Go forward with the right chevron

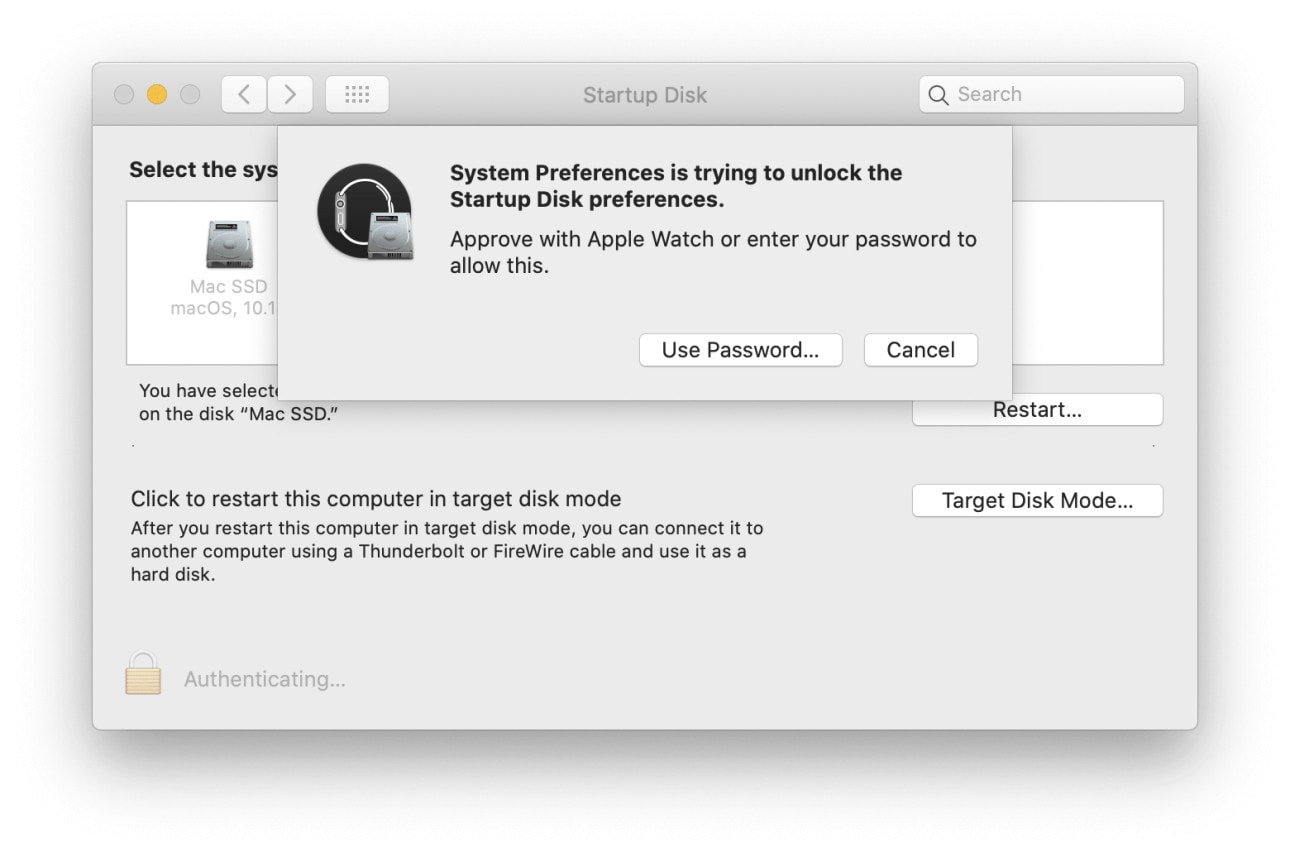(x=290, y=95)
